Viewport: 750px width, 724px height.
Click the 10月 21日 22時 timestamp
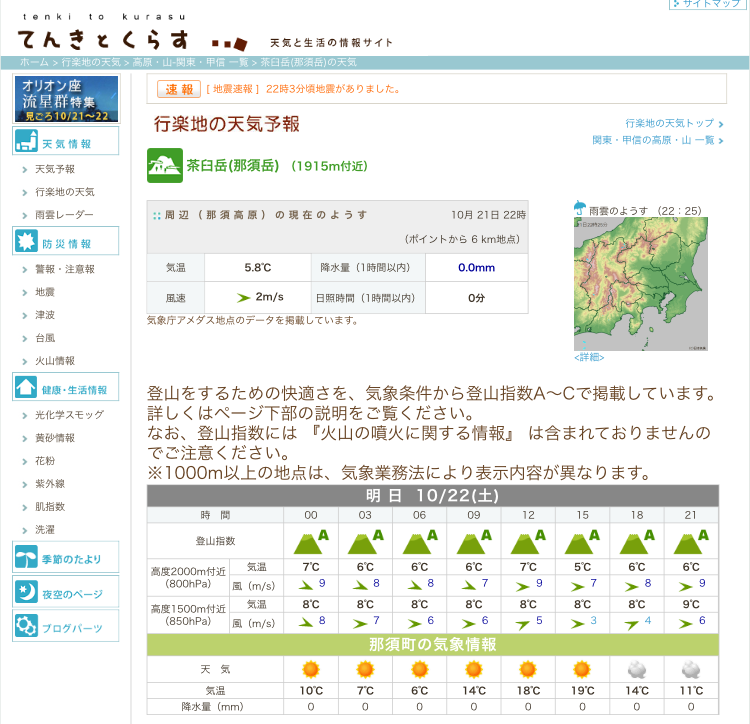(x=488, y=215)
